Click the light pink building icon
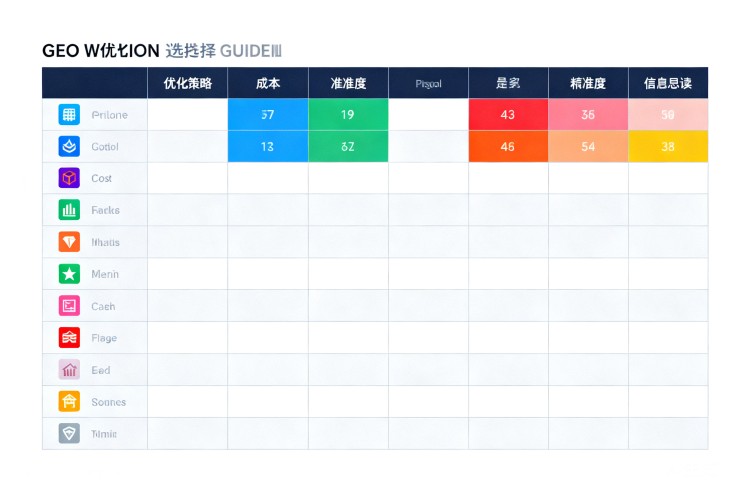Screen dimensions: 750x500 (69, 370)
